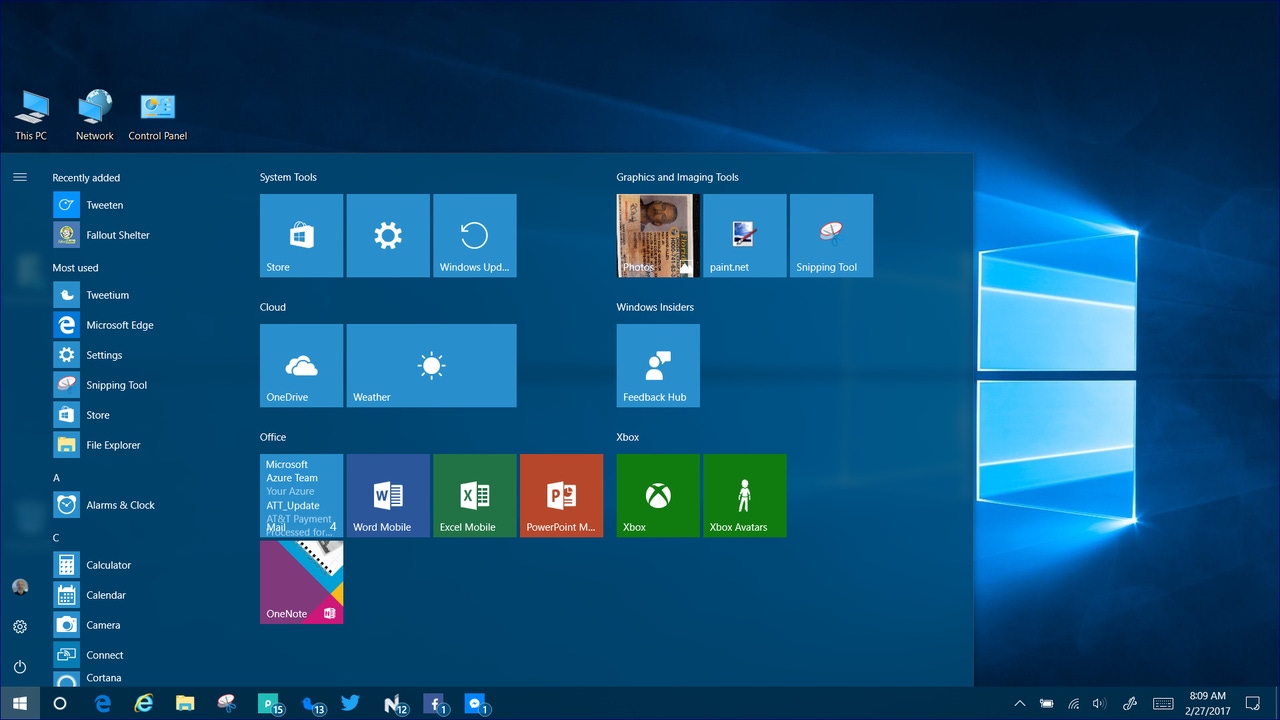Click the user account picture in Start
1280x720 pixels.
(20, 587)
